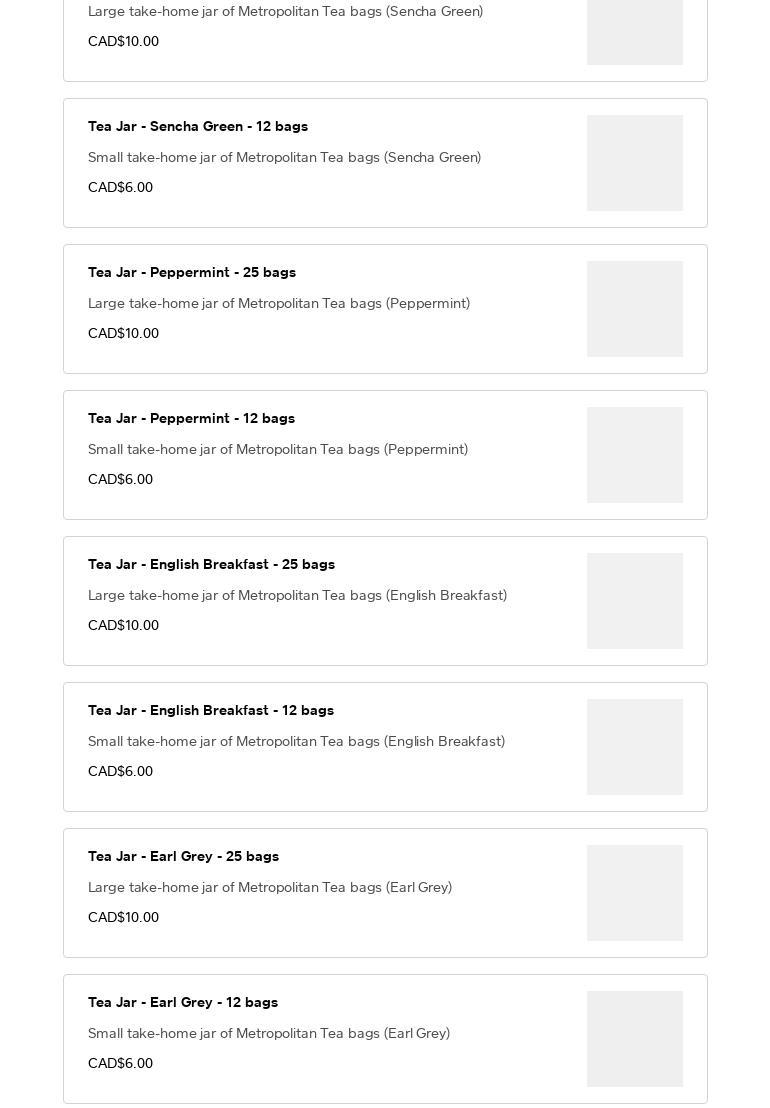Click CAD$6.00 price under Earl Grey 12 bags

pos(121,1063)
